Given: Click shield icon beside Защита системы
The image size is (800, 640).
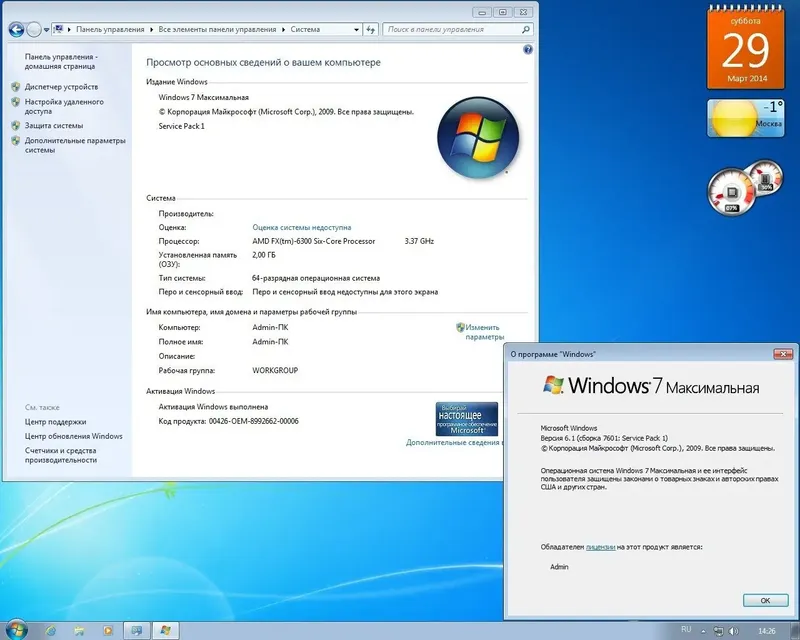Looking at the screenshot, I should click(16, 126).
